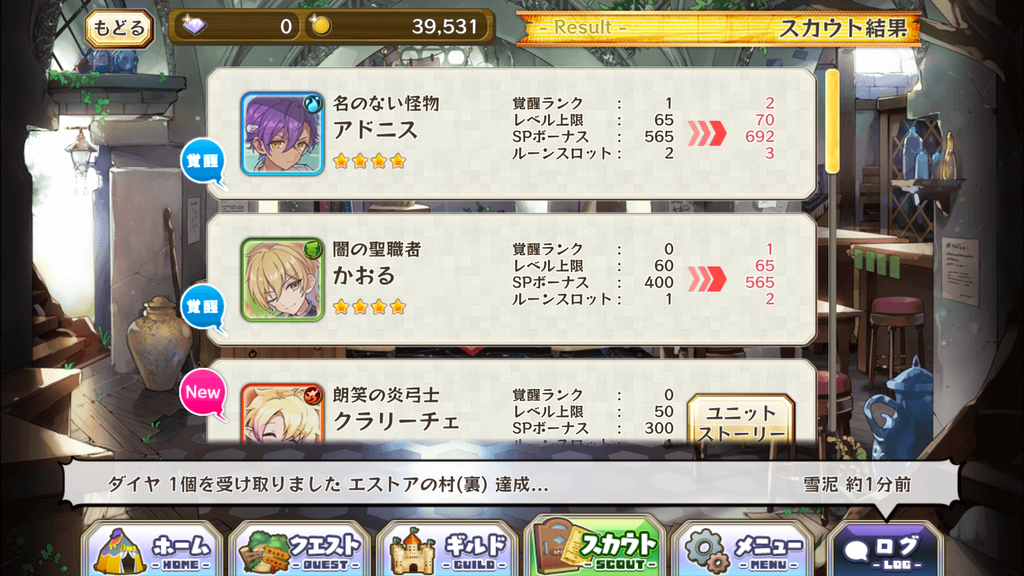Select かおる character portrait

click(282, 280)
